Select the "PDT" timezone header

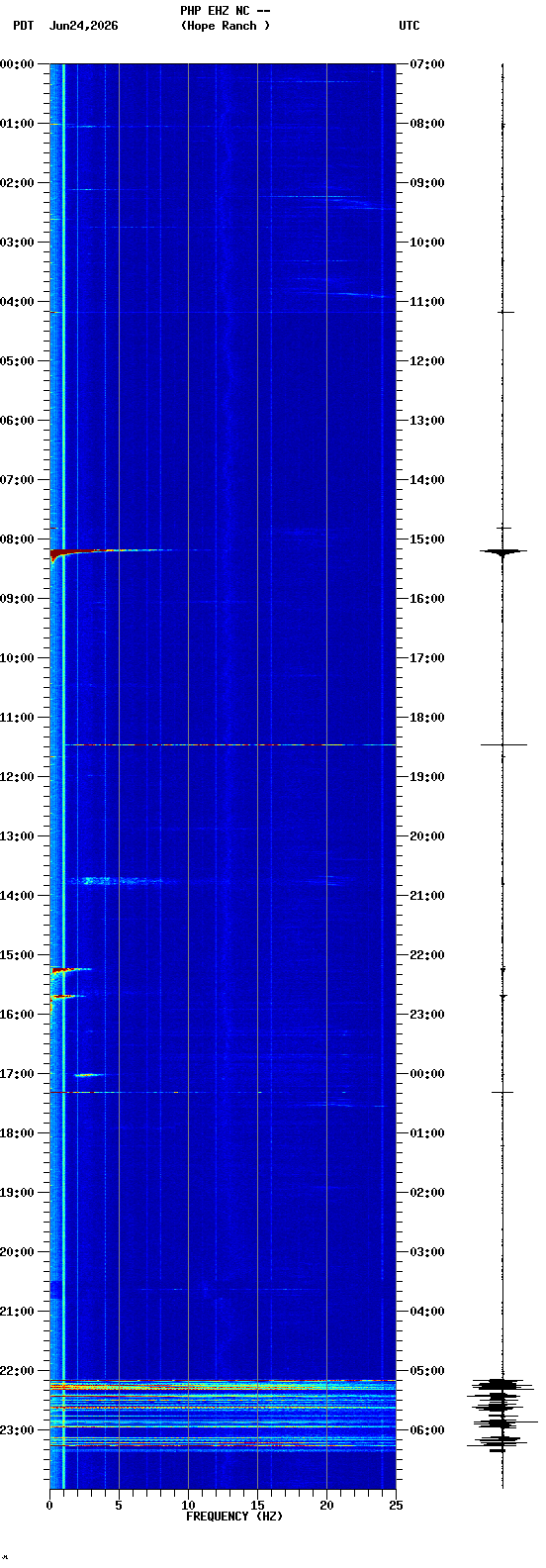point(24,26)
